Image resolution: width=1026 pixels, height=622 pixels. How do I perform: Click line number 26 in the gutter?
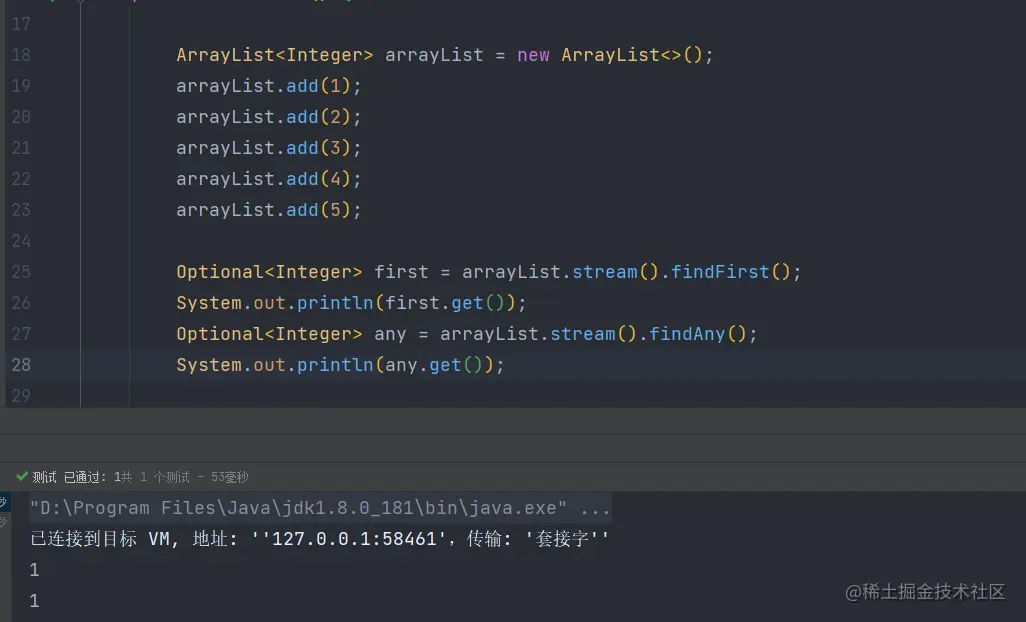click(x=21, y=303)
